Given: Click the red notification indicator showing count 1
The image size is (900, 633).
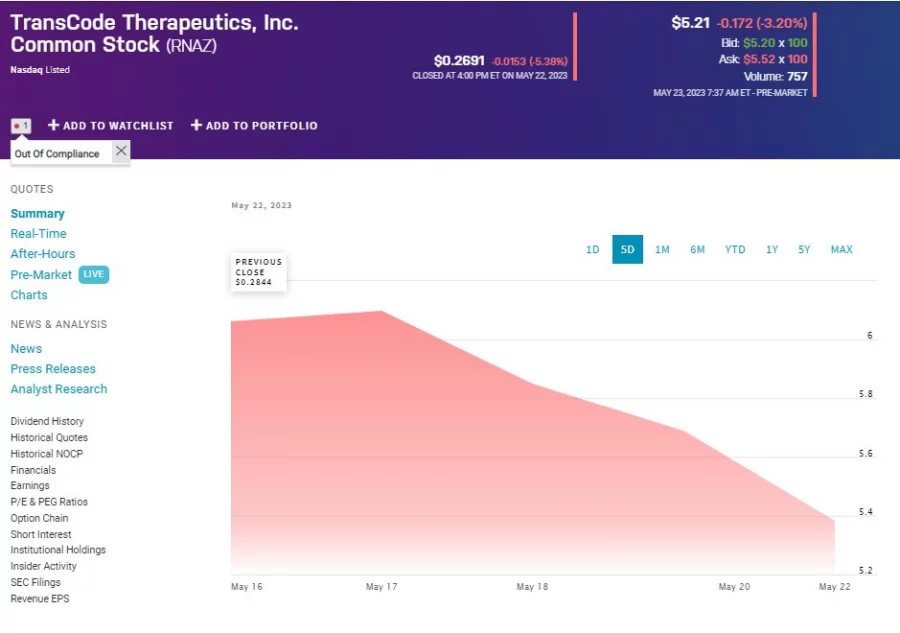Looking at the screenshot, I should (20, 125).
